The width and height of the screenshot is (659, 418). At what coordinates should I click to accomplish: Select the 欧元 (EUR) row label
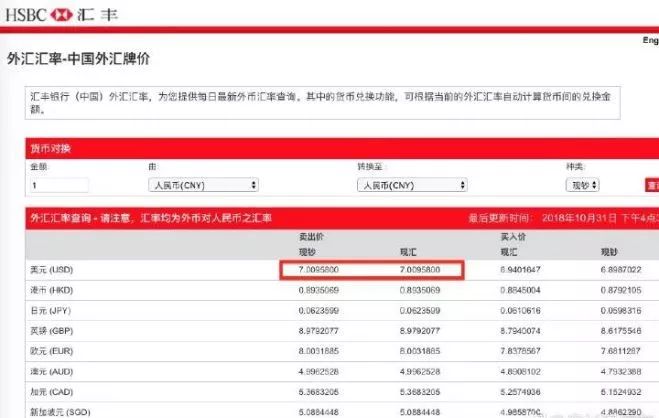[52, 351]
